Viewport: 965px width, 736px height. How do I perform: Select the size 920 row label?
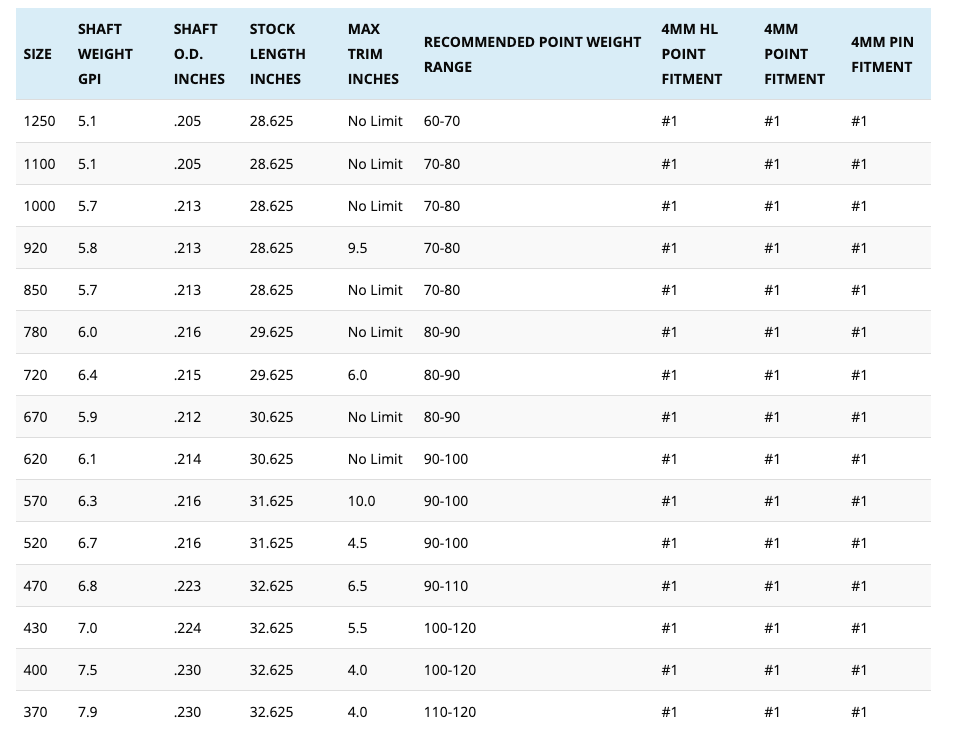tap(35, 248)
